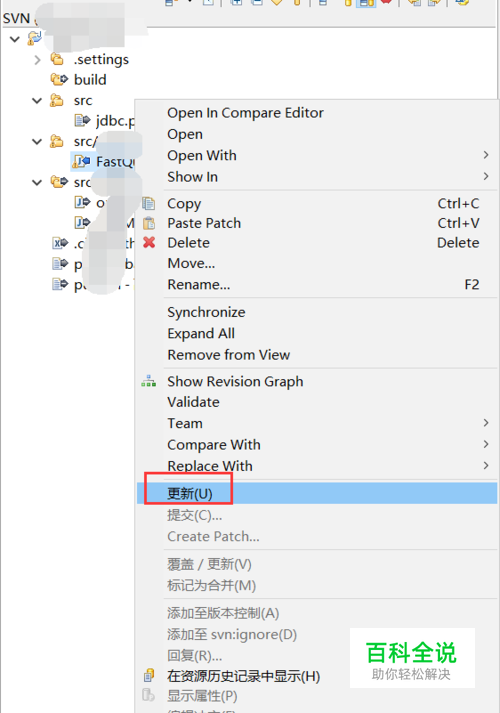Click the red Delete cross icon
Screen dimensions: 500x713
(x=149, y=242)
